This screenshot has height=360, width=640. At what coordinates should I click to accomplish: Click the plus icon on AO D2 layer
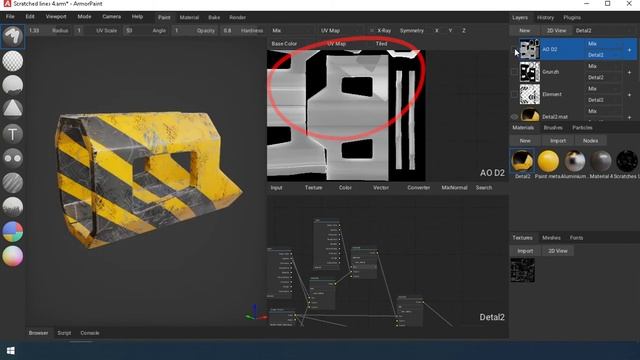click(x=629, y=50)
